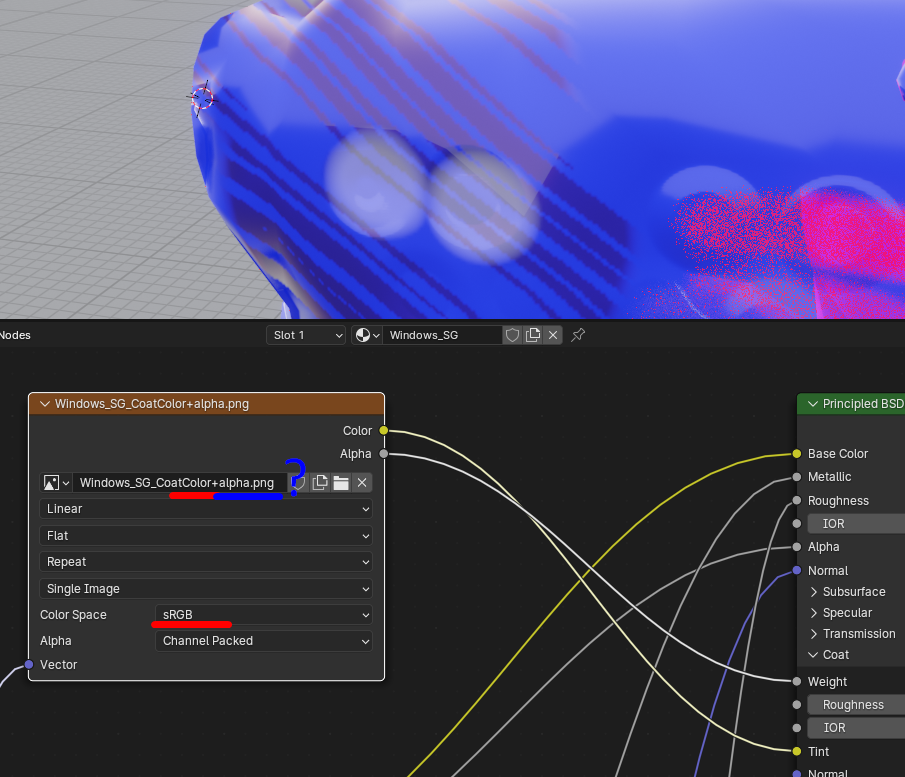This screenshot has width=905, height=777.
Task: Edit the Windows_SG material name field
Action: pos(442,335)
